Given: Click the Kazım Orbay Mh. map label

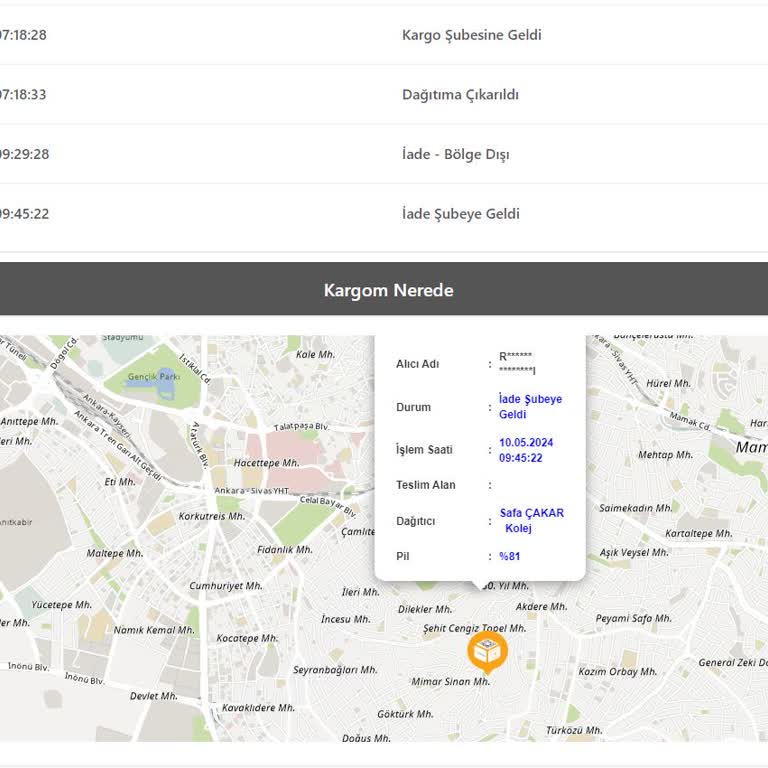Looking at the screenshot, I should pyautogui.click(x=622, y=671).
